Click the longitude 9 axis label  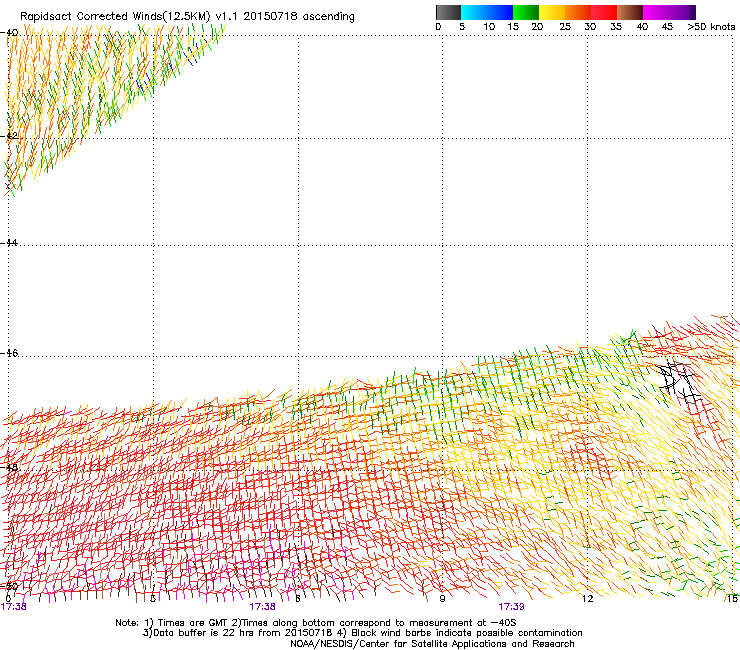(x=442, y=599)
